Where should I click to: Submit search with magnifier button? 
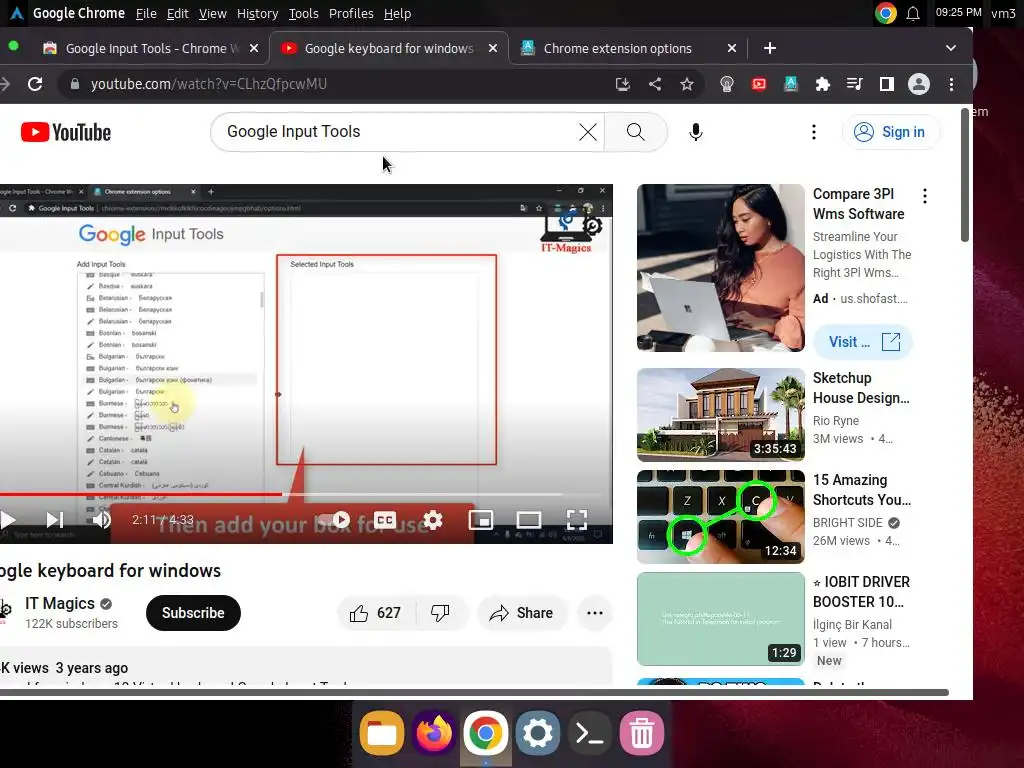[635, 132]
